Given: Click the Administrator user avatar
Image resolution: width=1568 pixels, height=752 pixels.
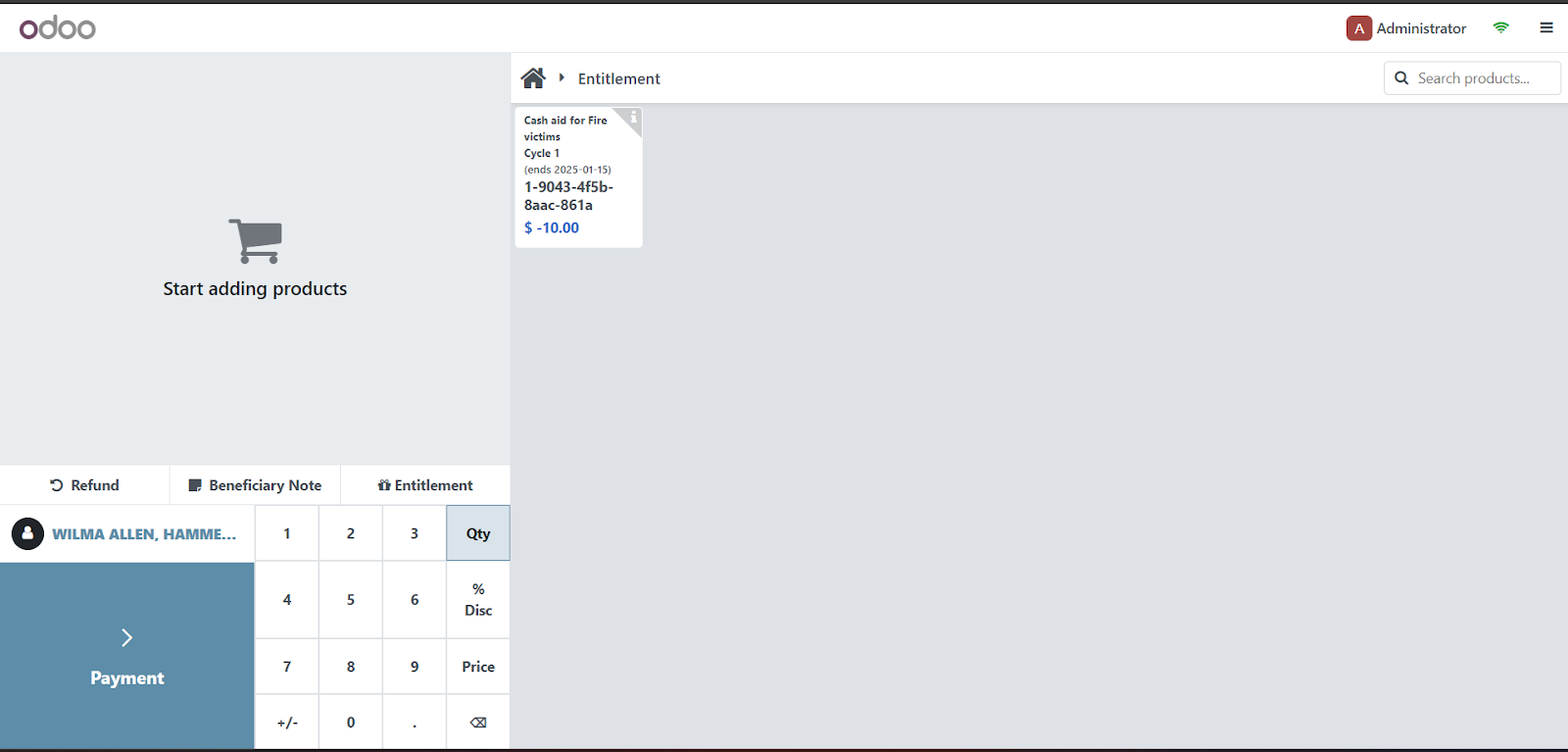Looking at the screenshot, I should (1358, 28).
